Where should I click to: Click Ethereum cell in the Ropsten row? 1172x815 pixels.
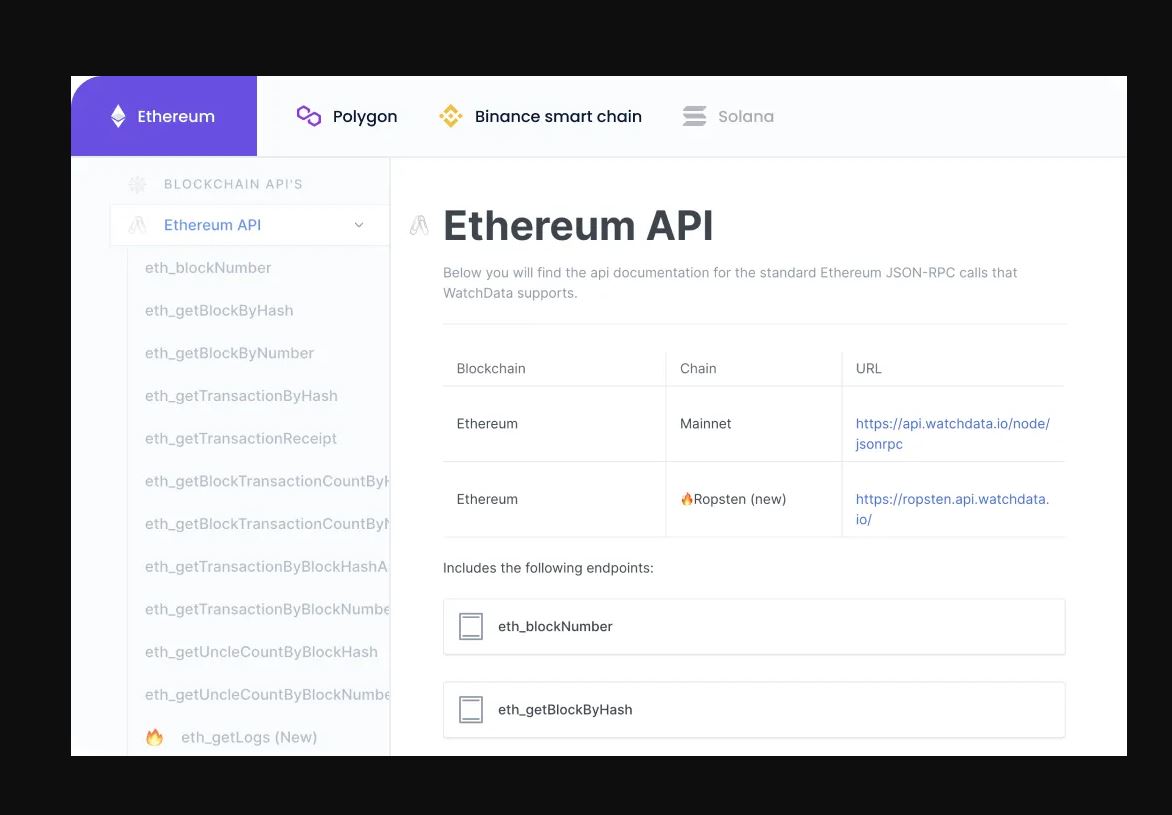click(554, 499)
